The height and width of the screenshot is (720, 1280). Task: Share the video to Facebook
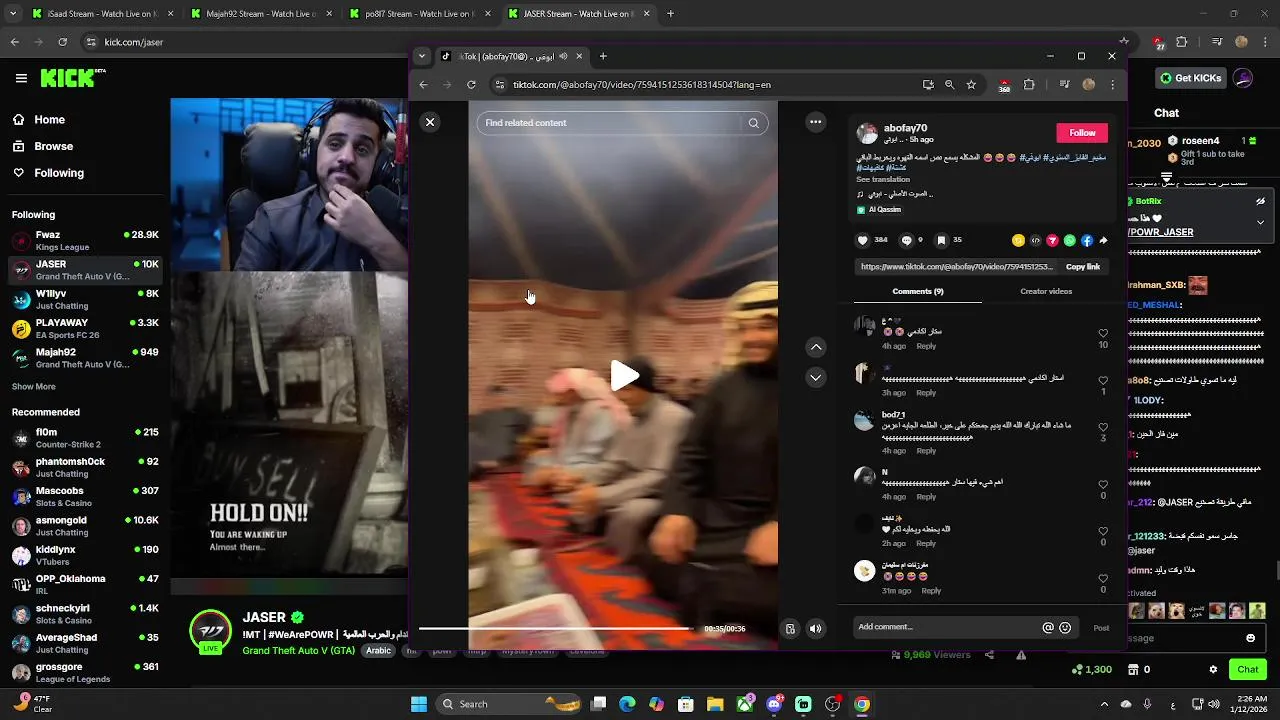[1086, 241]
